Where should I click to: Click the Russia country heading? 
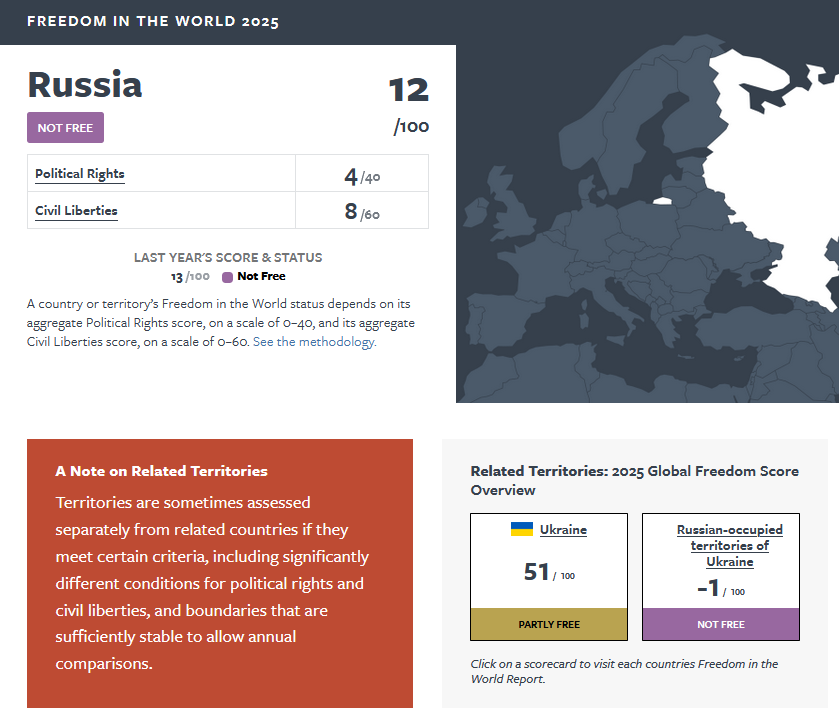[85, 85]
